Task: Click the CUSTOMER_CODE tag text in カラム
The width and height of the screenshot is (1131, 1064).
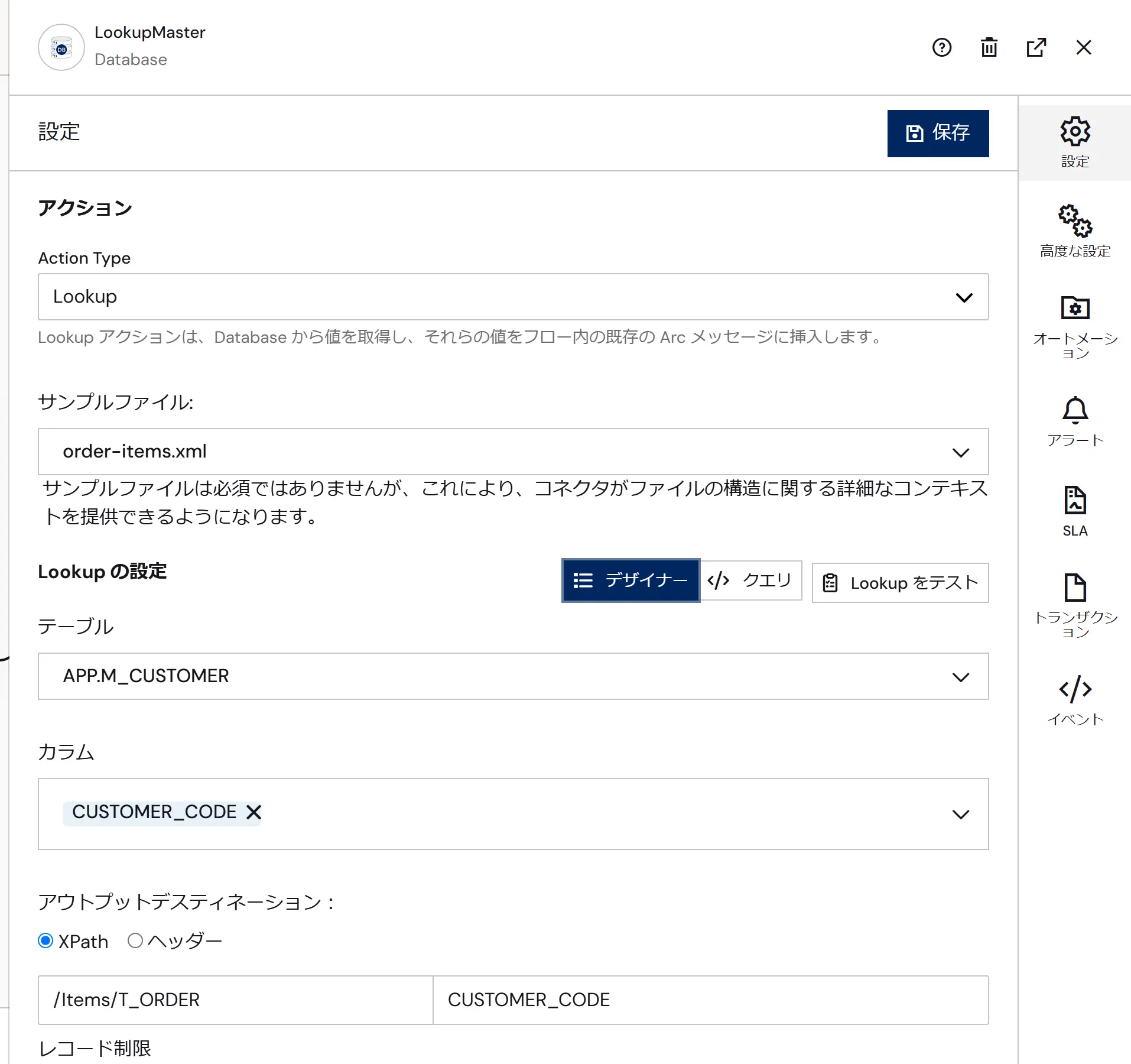Action: (154, 812)
